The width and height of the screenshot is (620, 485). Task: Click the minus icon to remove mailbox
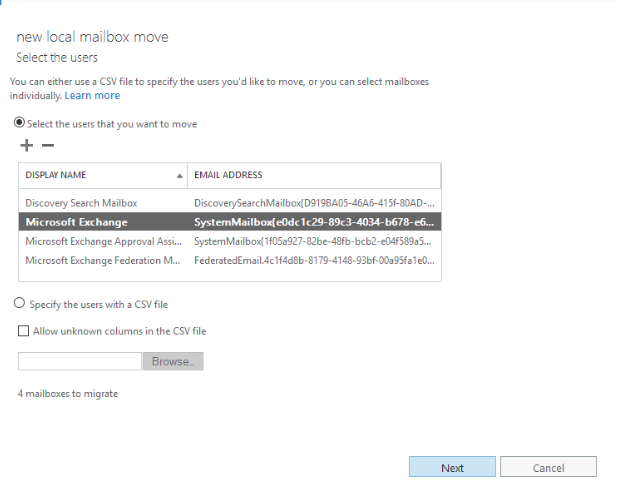[48, 145]
